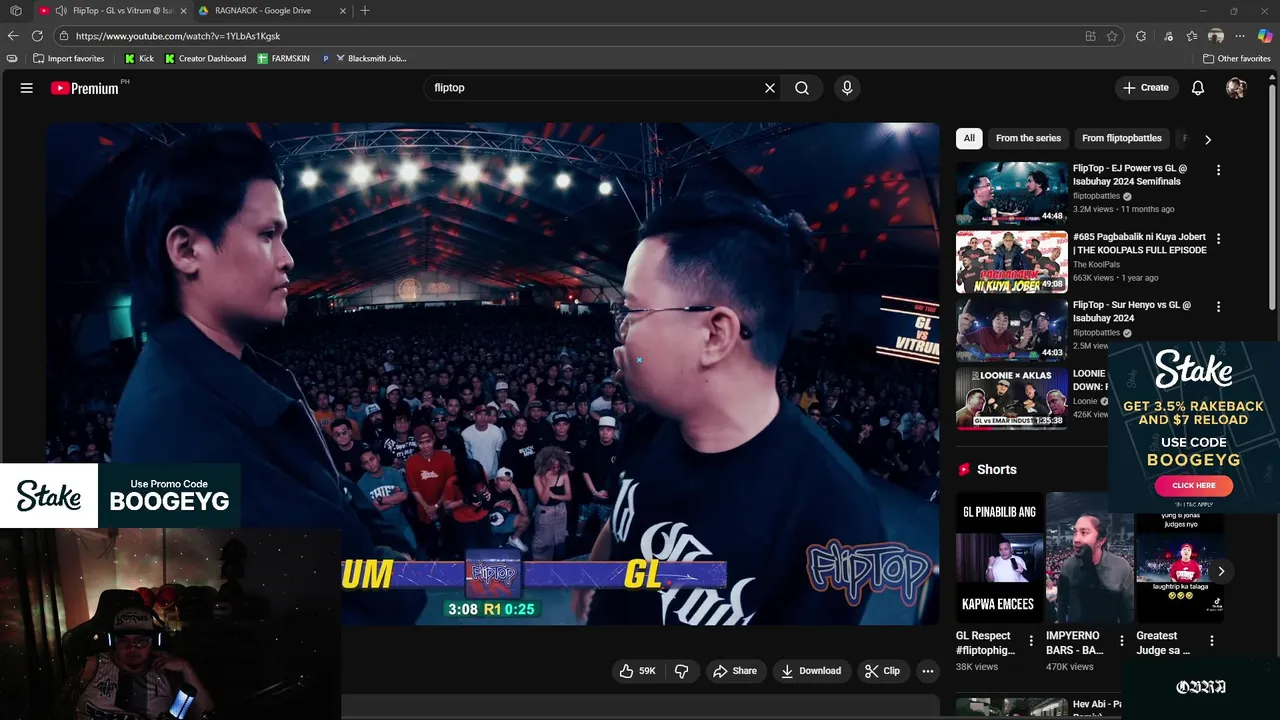
Task: Open menu for GL Respect short
Action: point(1031,641)
